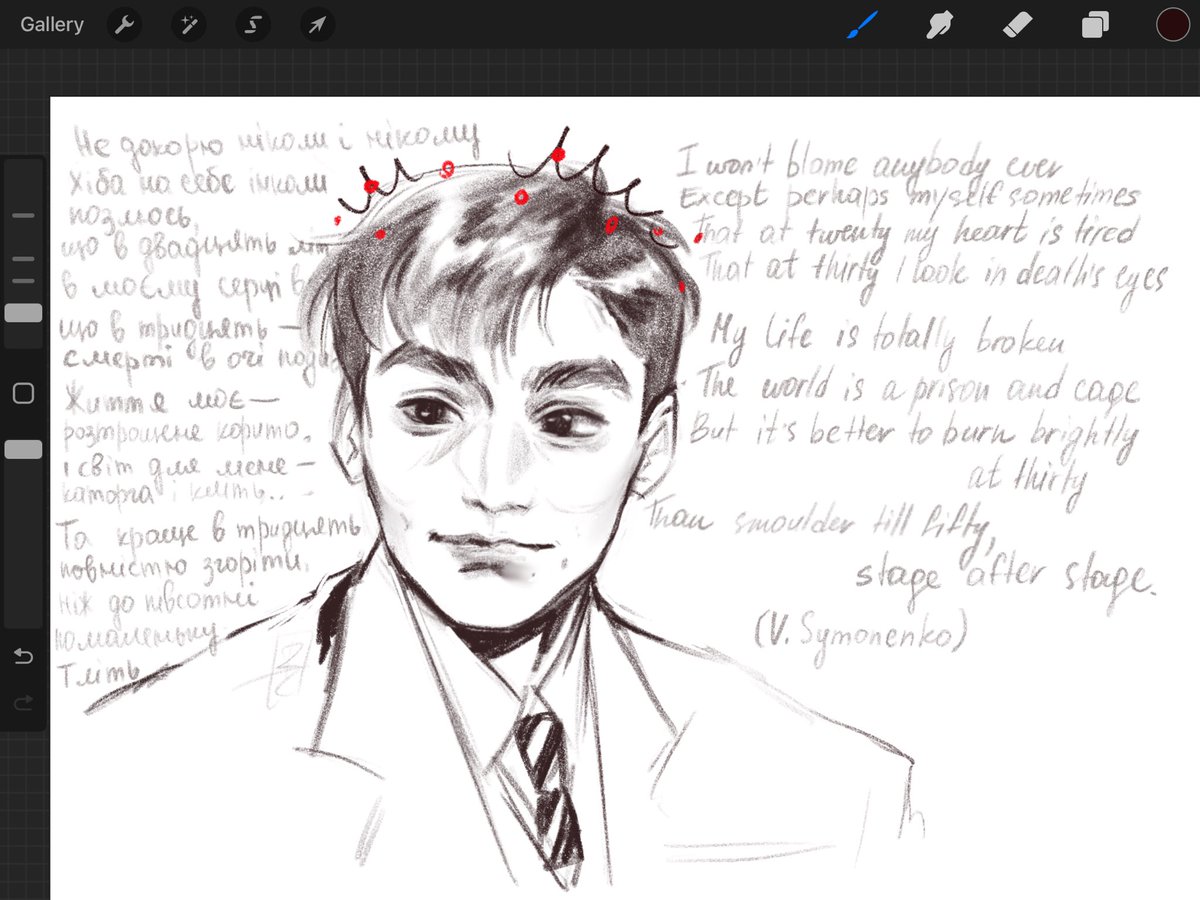Open the Smudge brush options

(x=940, y=24)
